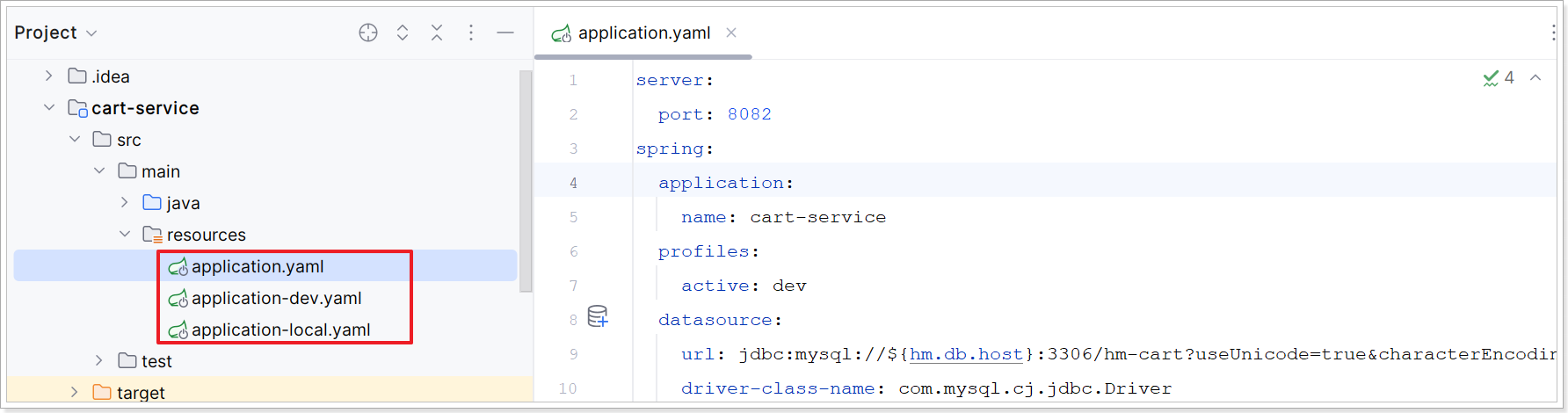Collapse the cart-service module

click(x=49, y=108)
